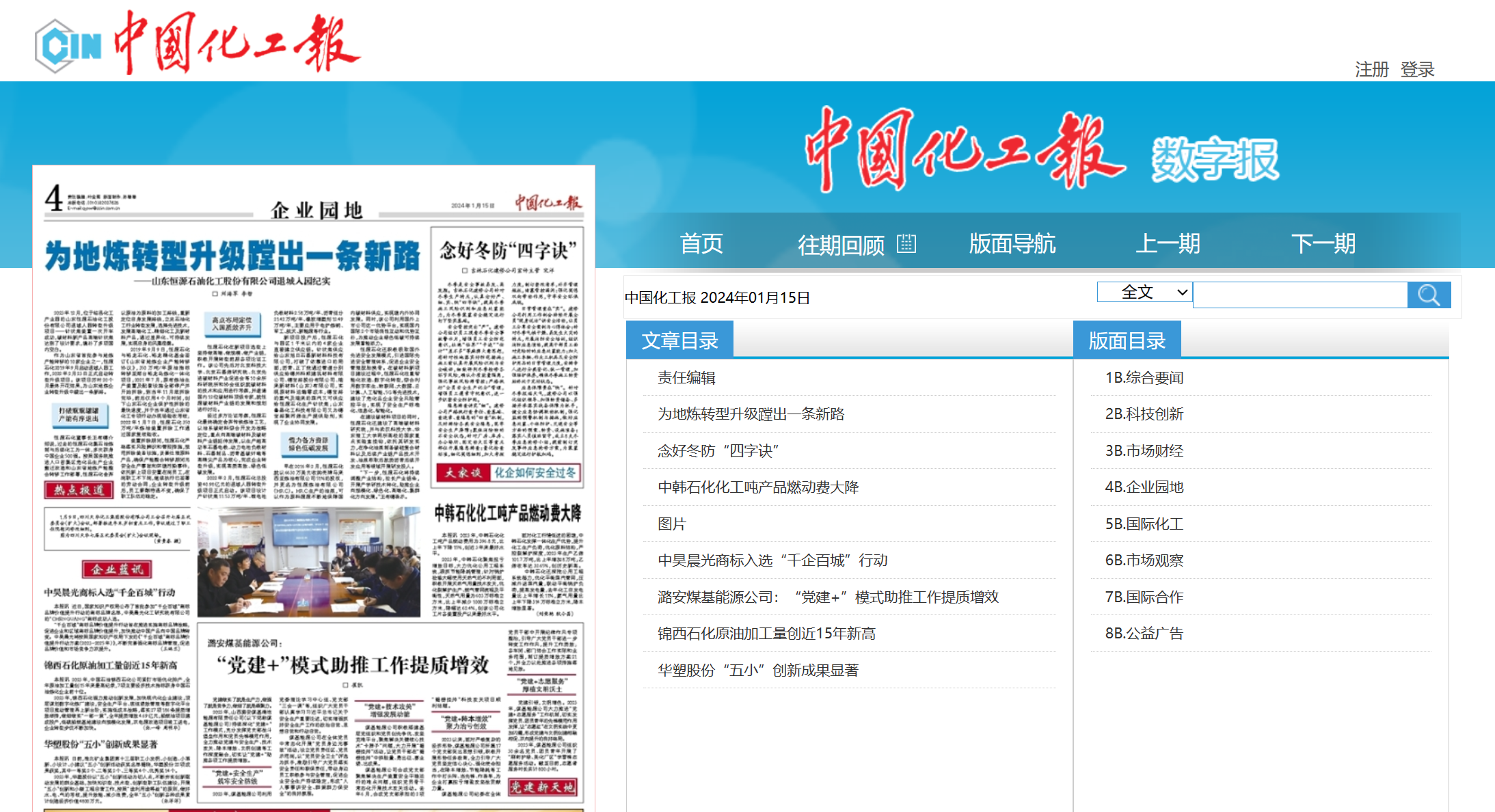Viewport: 1495px width, 812px height.
Task: Go to 上一期 previous issue
Action: (1168, 244)
